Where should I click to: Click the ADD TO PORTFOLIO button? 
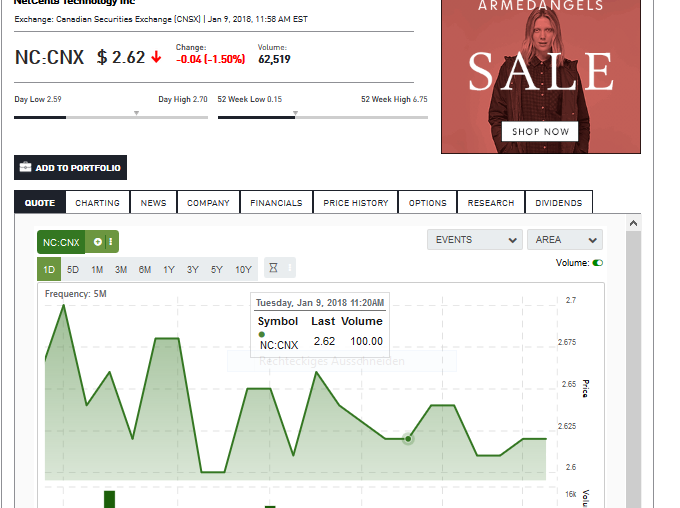pos(70,167)
